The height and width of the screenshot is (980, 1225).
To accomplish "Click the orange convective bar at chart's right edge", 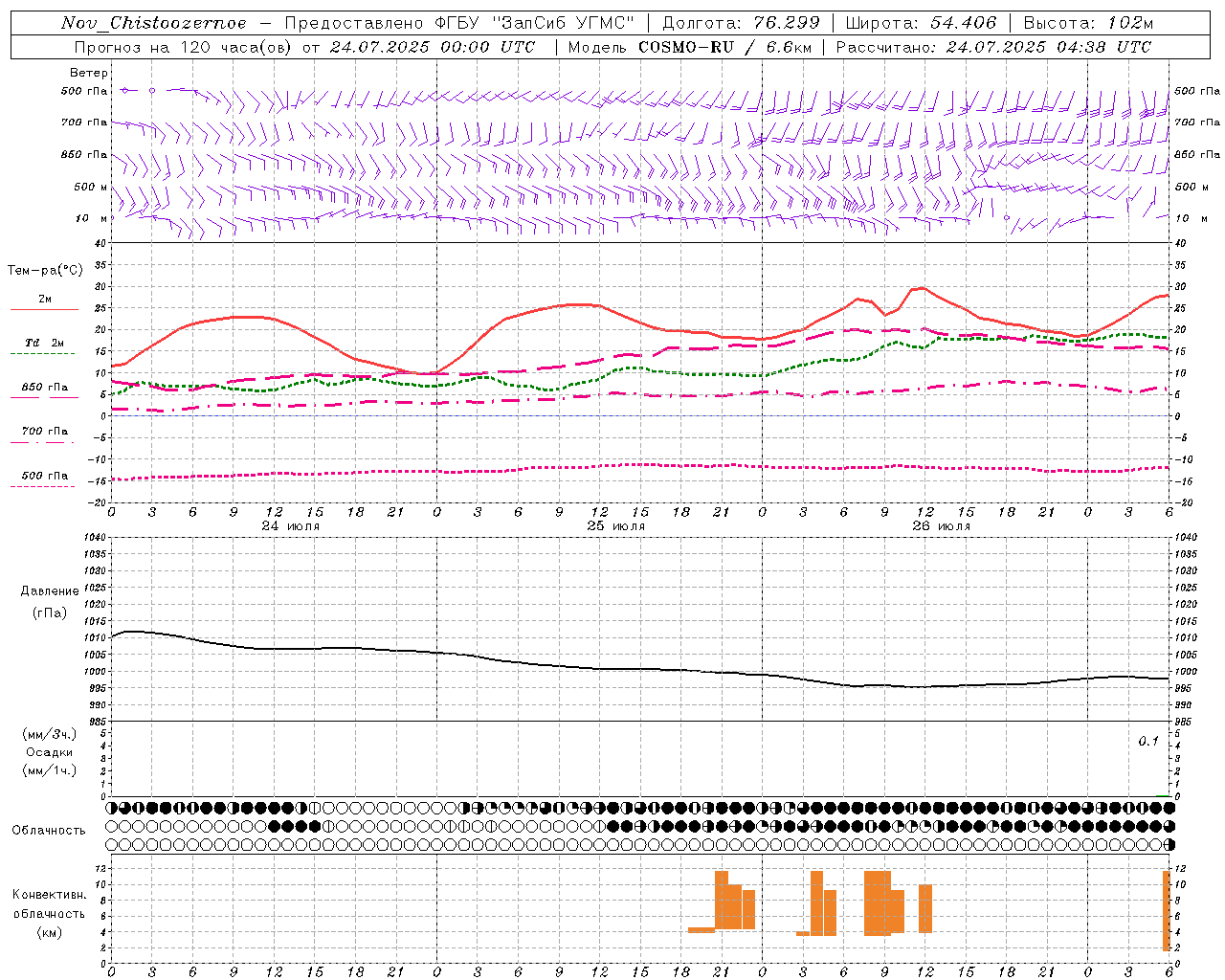I will (1167, 911).
